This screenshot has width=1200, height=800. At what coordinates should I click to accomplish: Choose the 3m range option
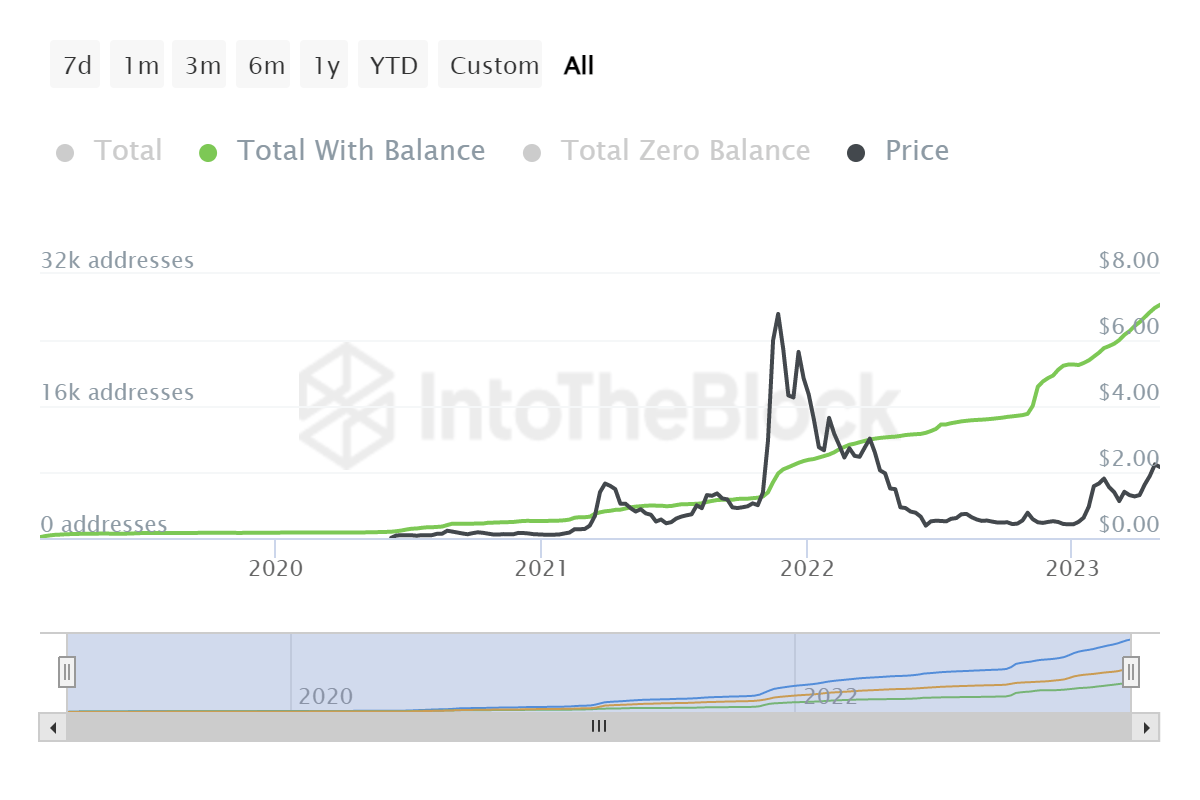click(x=202, y=66)
